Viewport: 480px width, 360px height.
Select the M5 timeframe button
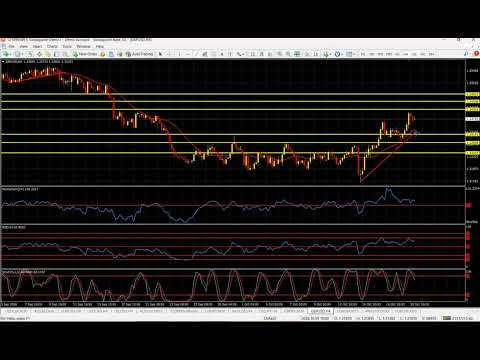[372, 54]
